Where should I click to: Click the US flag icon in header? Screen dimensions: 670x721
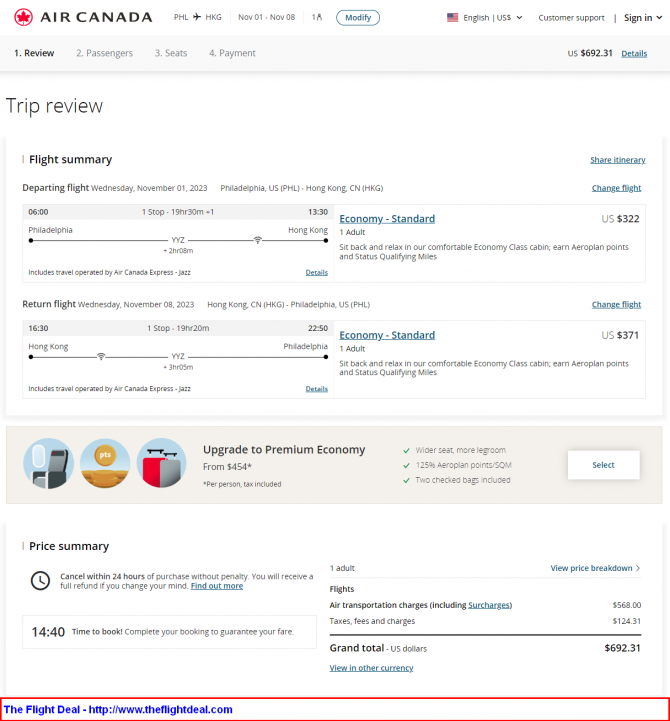tap(452, 17)
